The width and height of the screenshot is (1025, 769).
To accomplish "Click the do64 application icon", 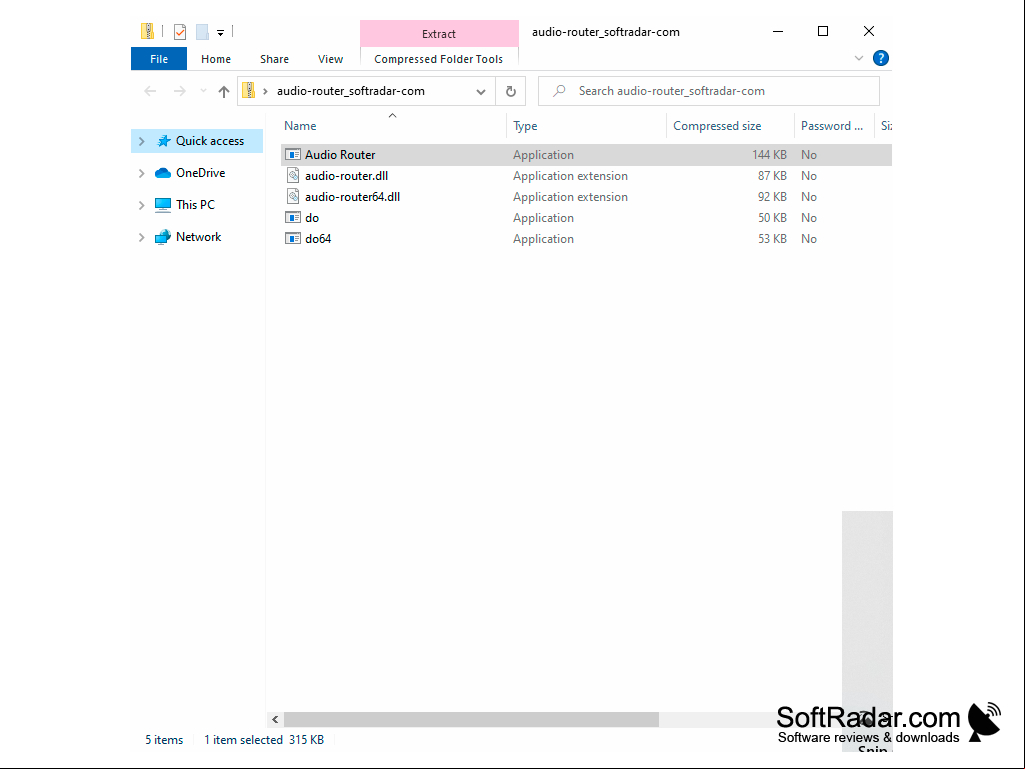I will pyautogui.click(x=293, y=239).
